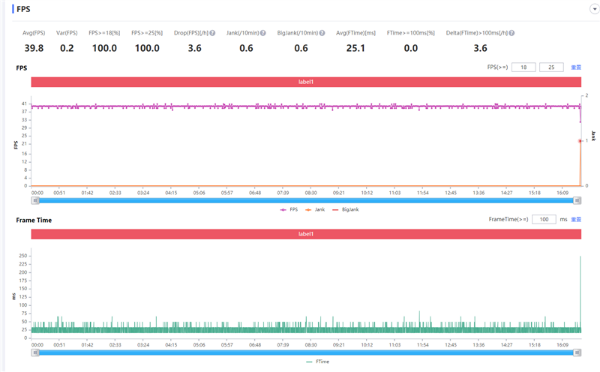600x372 pixels.
Task: Click help icon beside BigJank(/10min) metric
Action: click(x=322, y=33)
